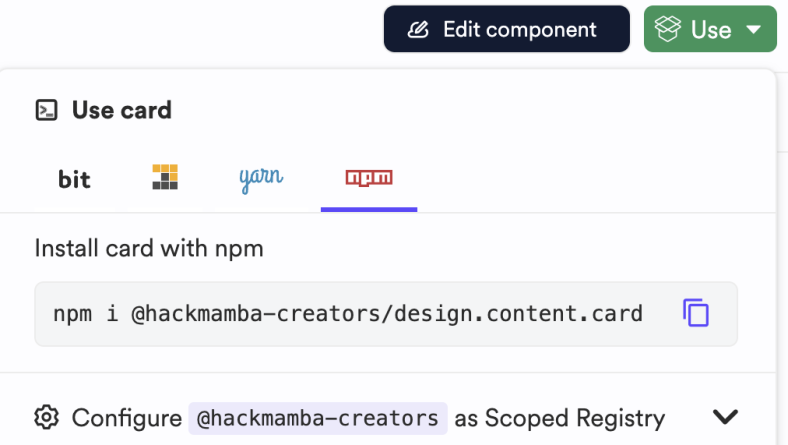Image resolution: width=788 pixels, height=445 pixels.
Task: Switch to the bit tab
Action: [x=74, y=179]
